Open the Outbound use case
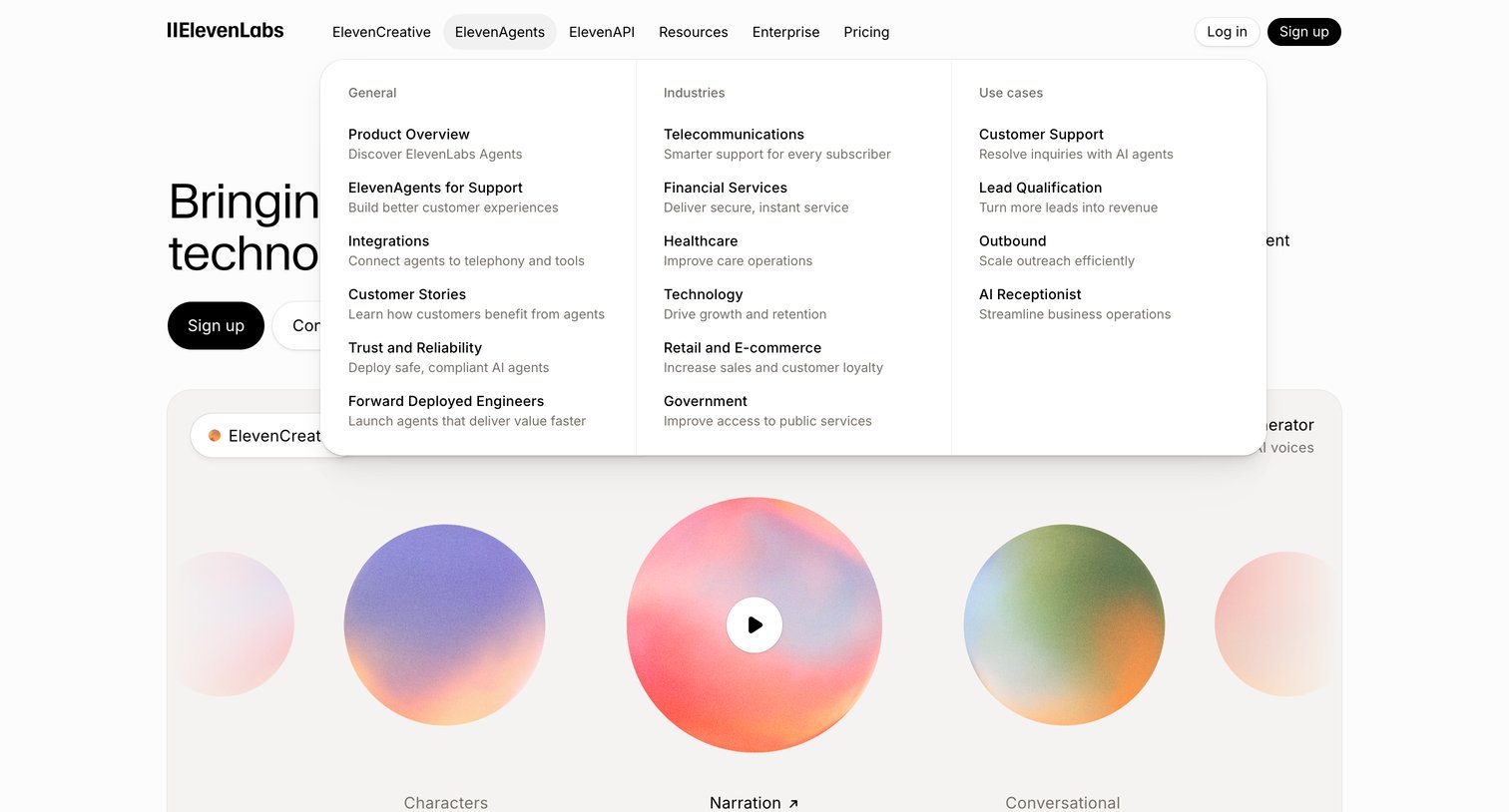 tap(1057, 250)
